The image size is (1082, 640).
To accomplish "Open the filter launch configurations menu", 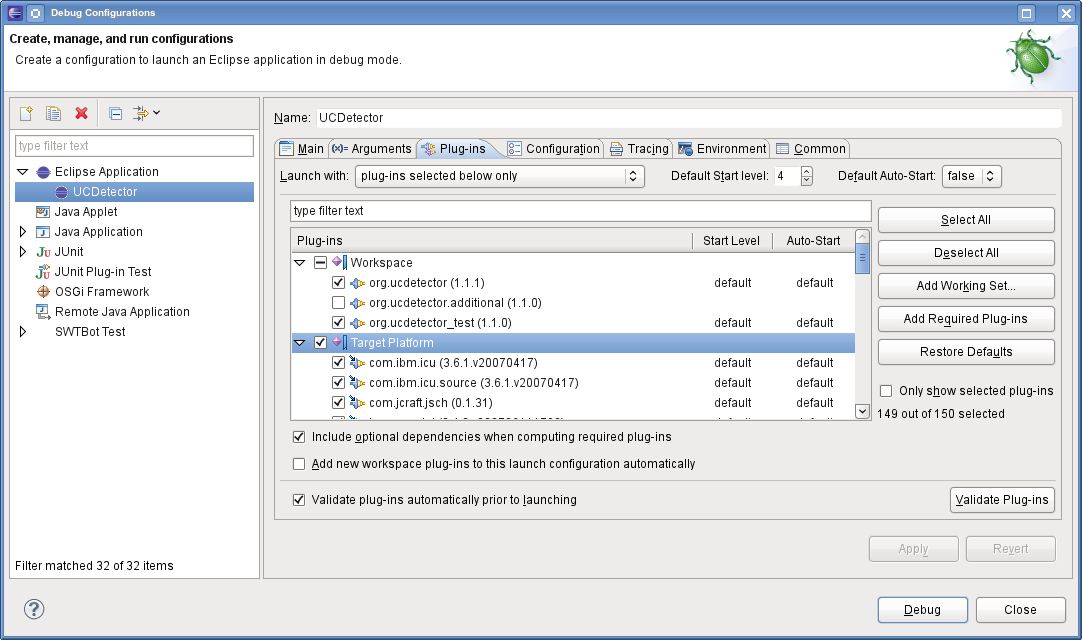I will click(146, 113).
